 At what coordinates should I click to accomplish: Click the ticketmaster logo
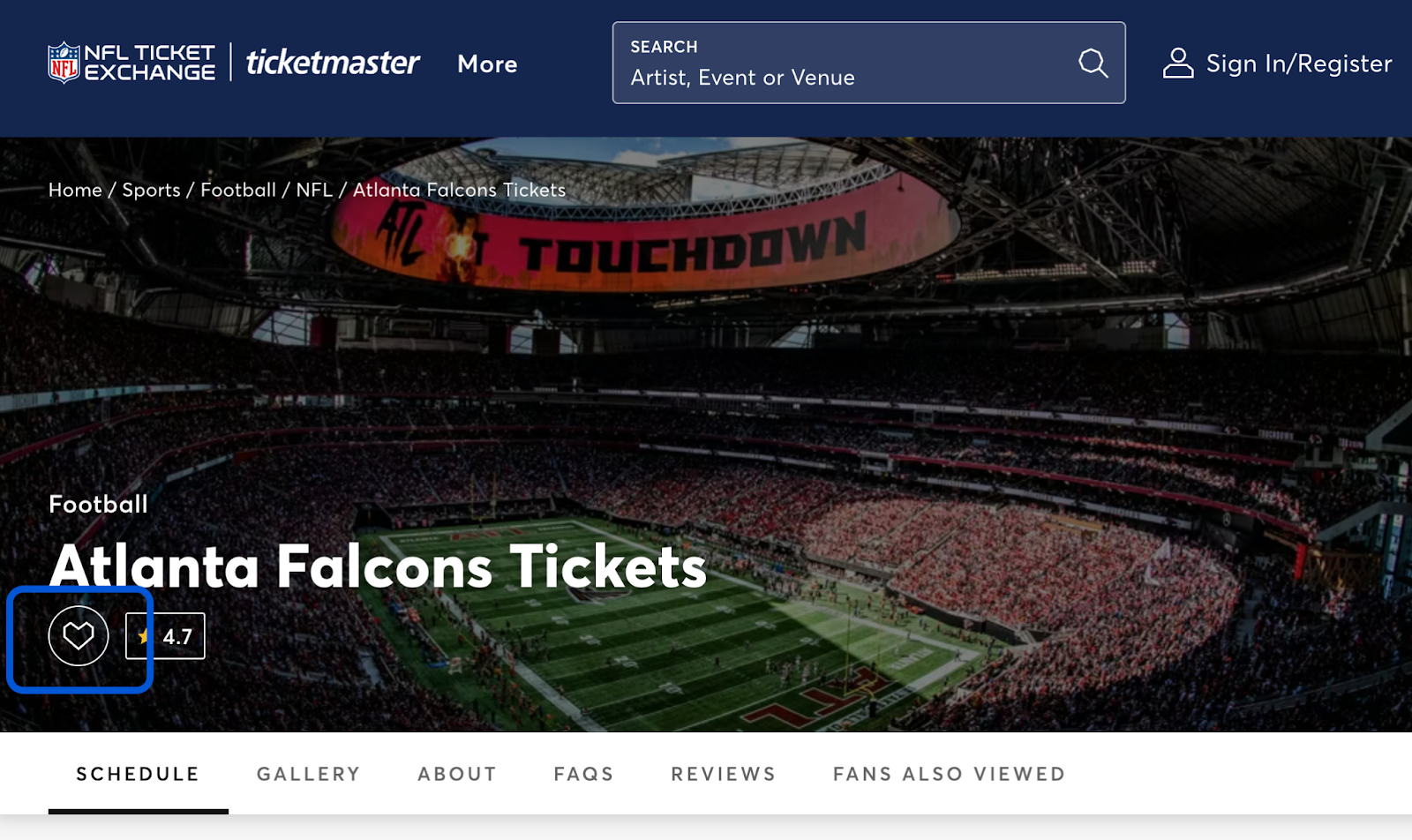[x=333, y=63]
